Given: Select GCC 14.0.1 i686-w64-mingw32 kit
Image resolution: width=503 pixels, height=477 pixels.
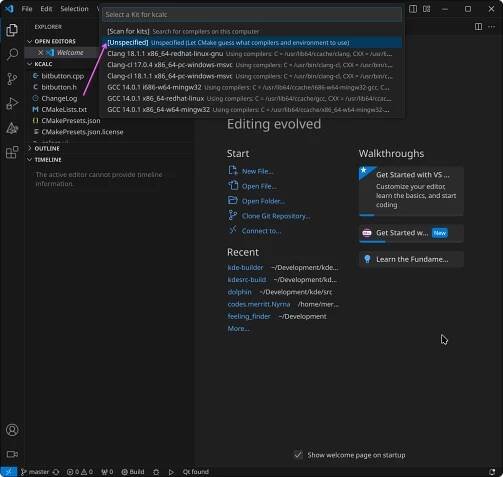Looking at the screenshot, I should click(252, 88).
